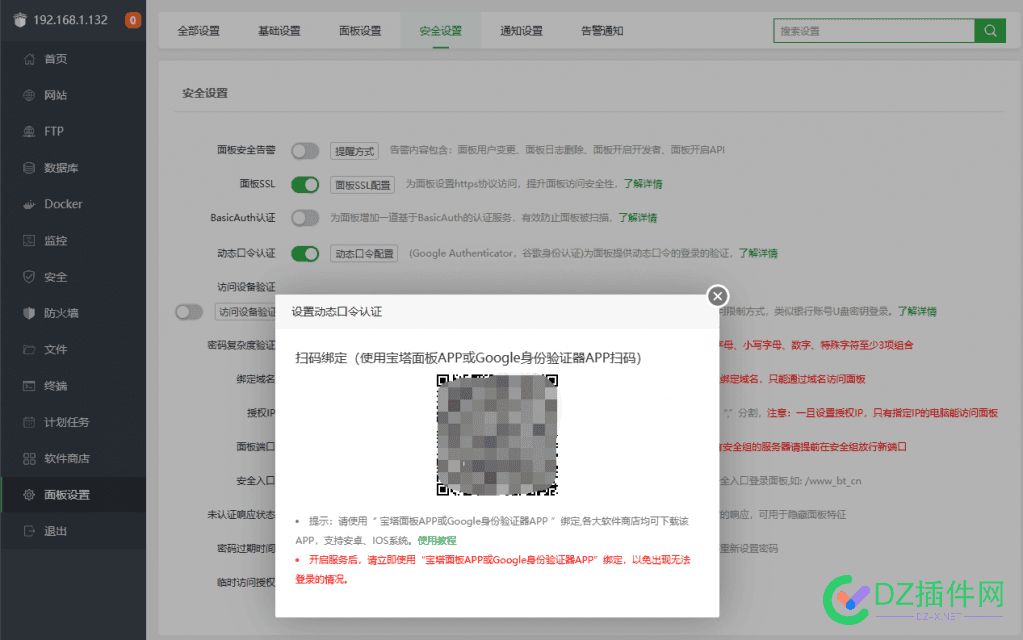The height and width of the screenshot is (640, 1023).
Task: Open the 全部设置 tab
Action: click(x=198, y=31)
